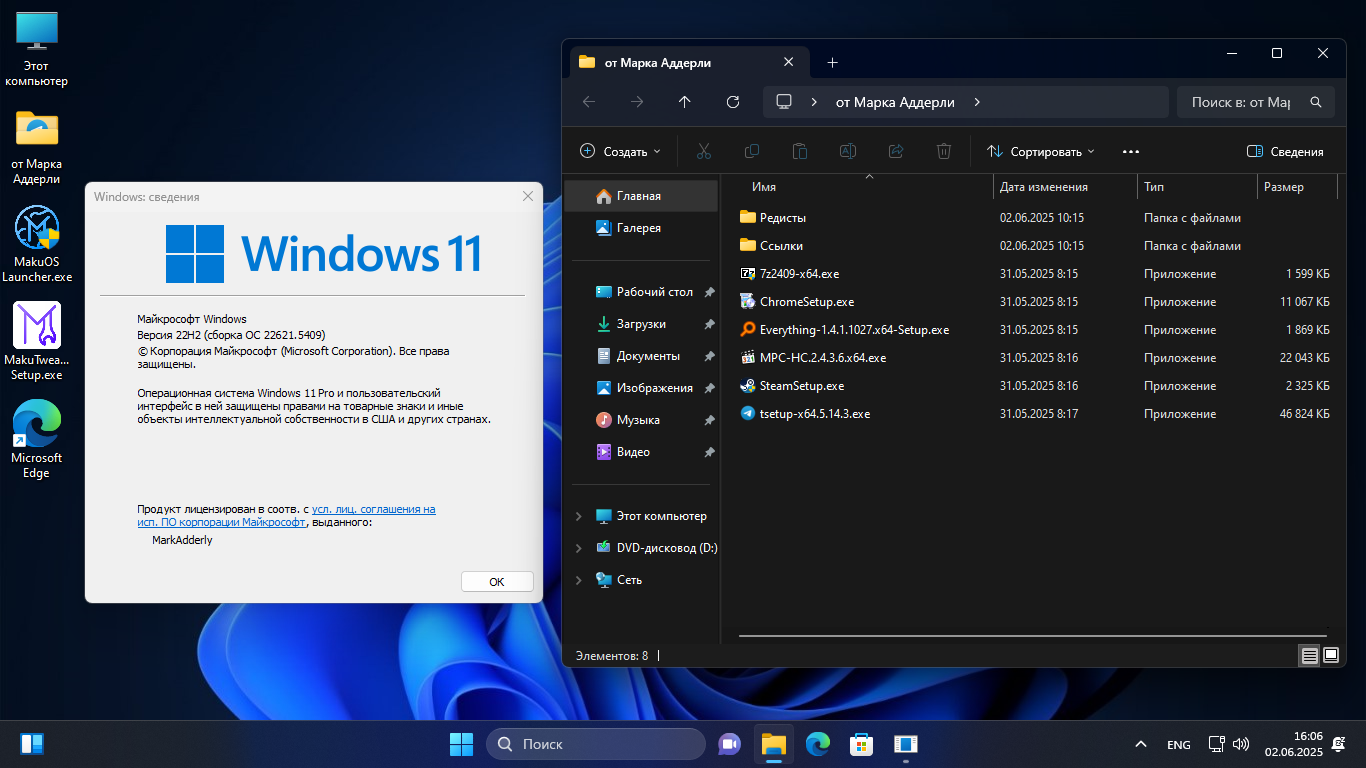Click the PC monitor icon in address bar
The width and height of the screenshot is (1366, 768).
[x=784, y=102]
